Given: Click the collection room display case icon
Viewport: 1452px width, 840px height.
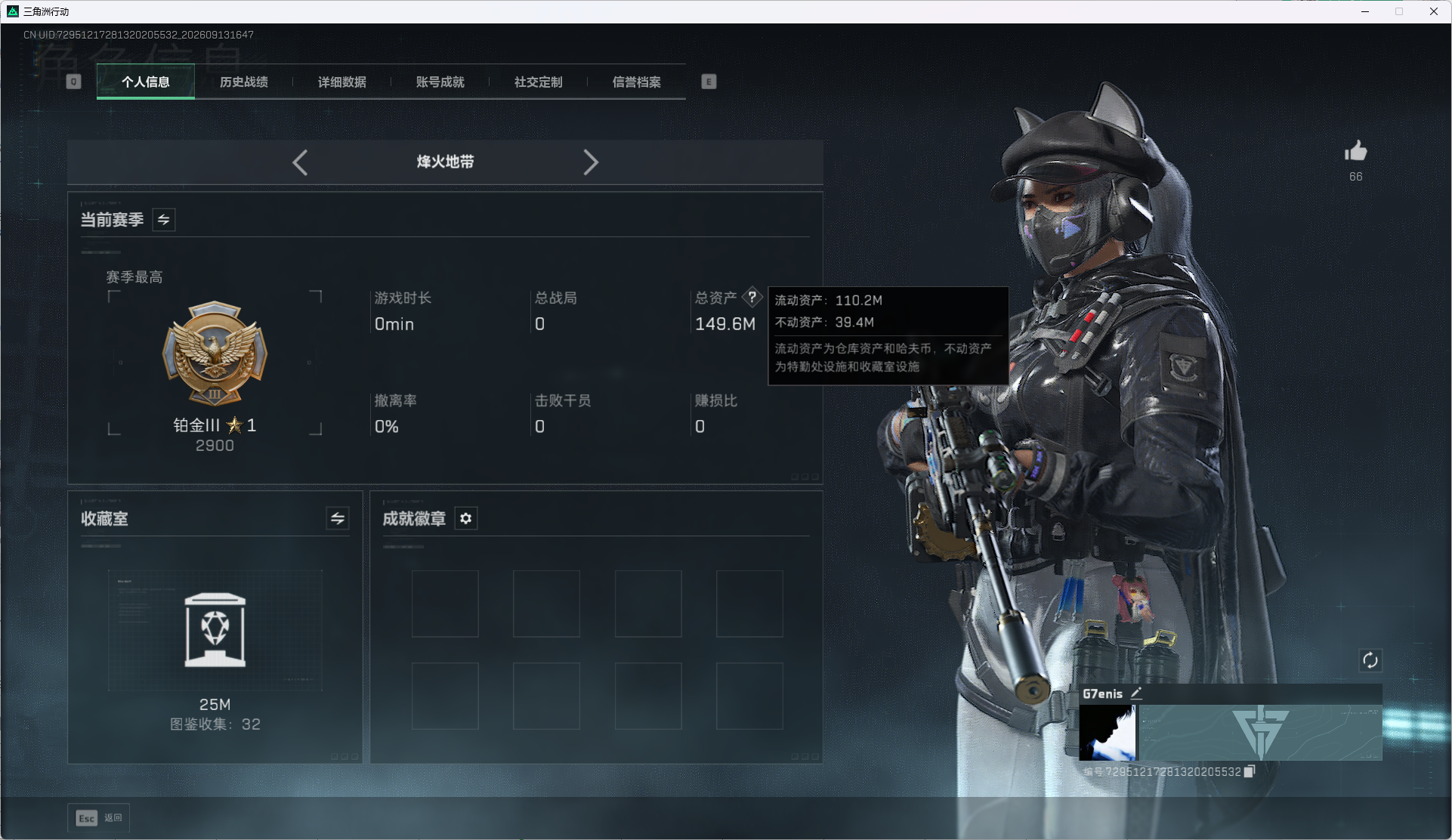Looking at the screenshot, I should 215,630.
